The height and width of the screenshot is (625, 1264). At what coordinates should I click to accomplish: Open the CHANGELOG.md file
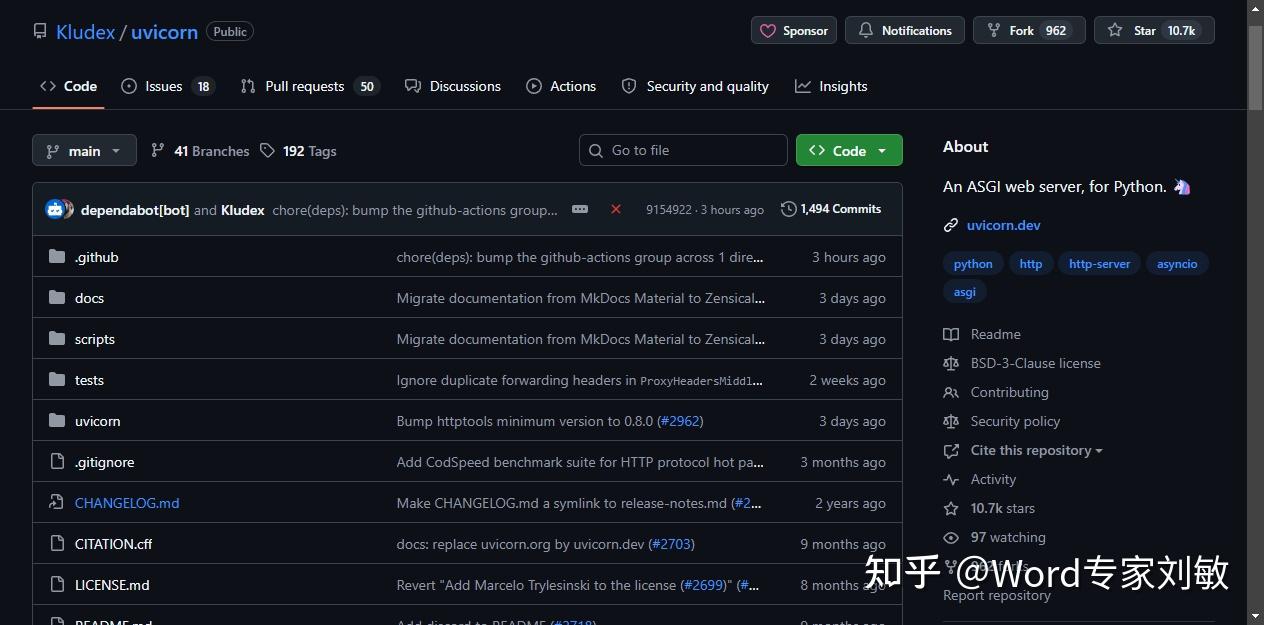point(127,503)
